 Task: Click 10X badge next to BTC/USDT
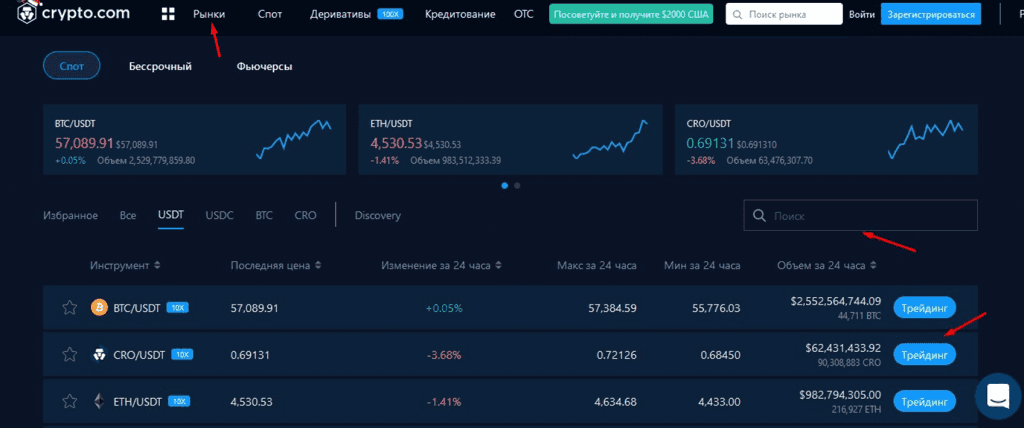click(178, 307)
